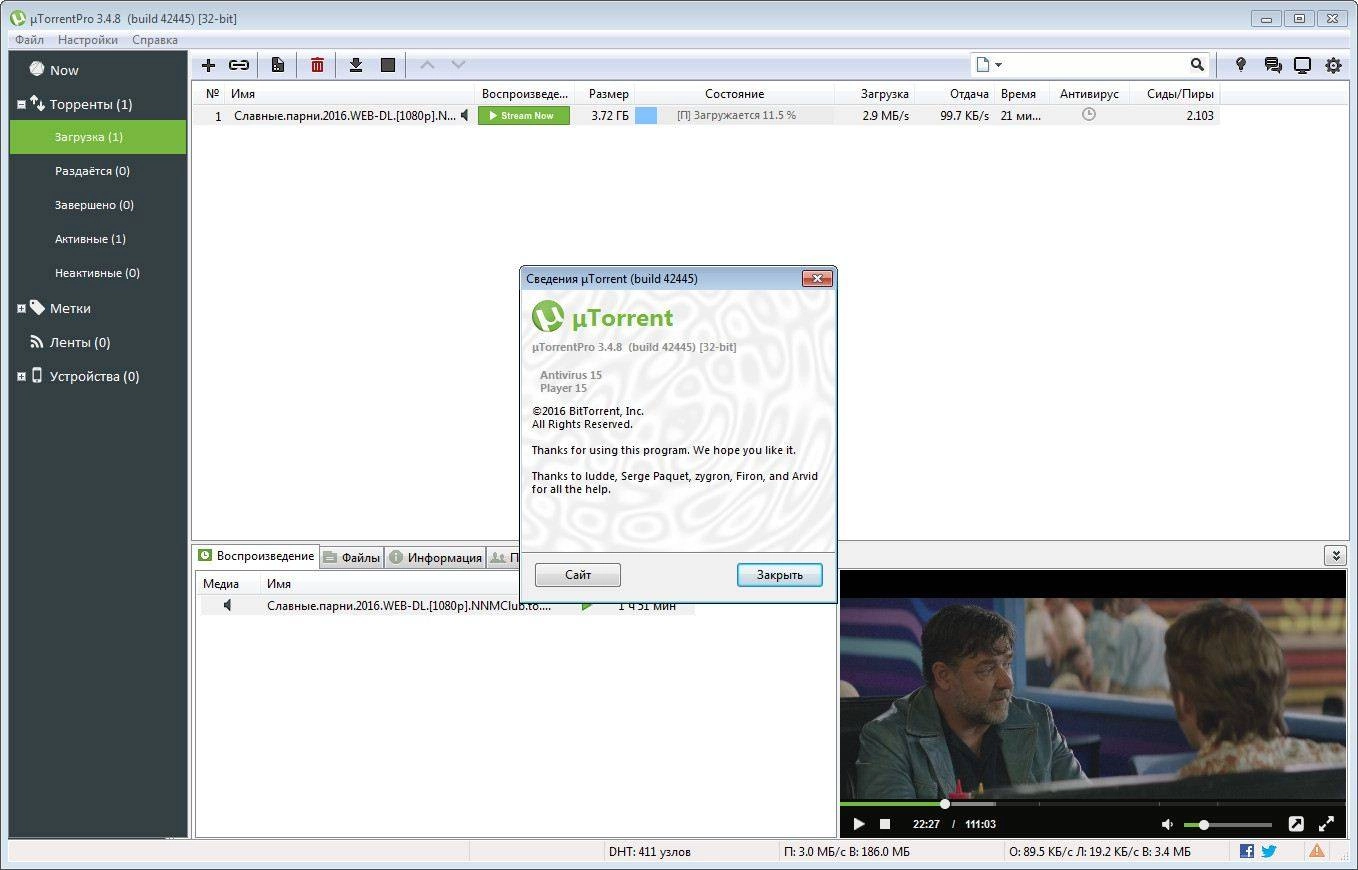
Task: Click the Сайт button in the dialog
Action: coord(578,575)
